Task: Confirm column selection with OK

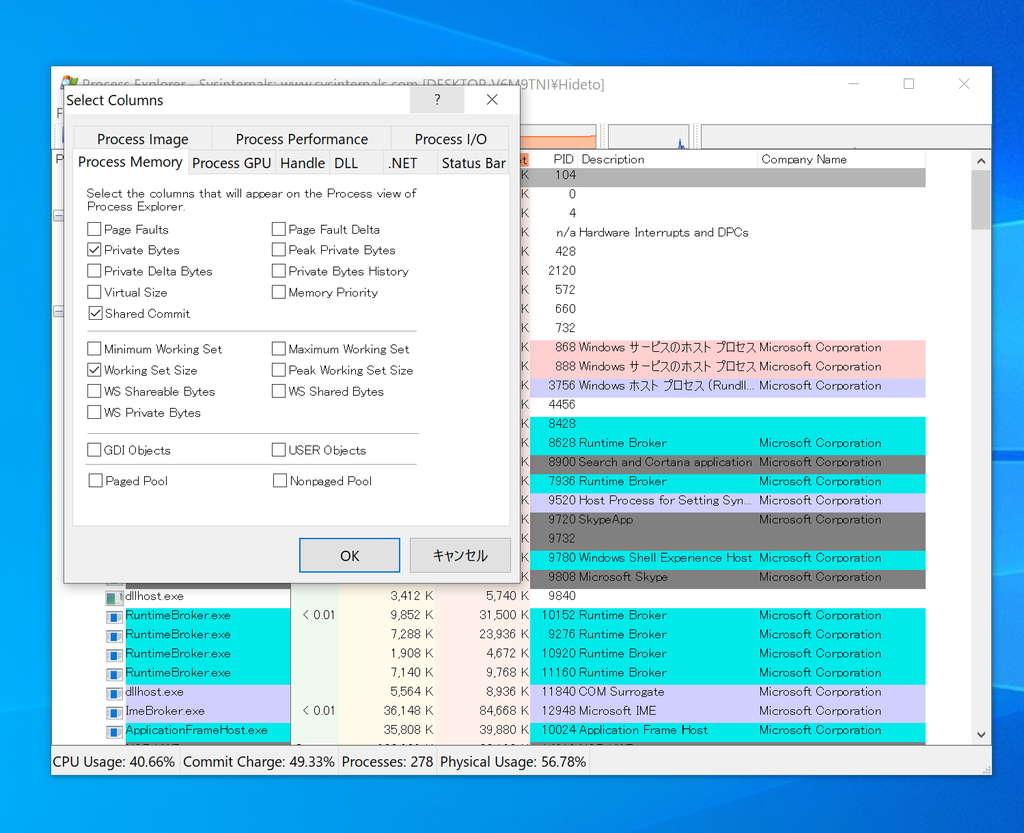Action: [x=349, y=556]
